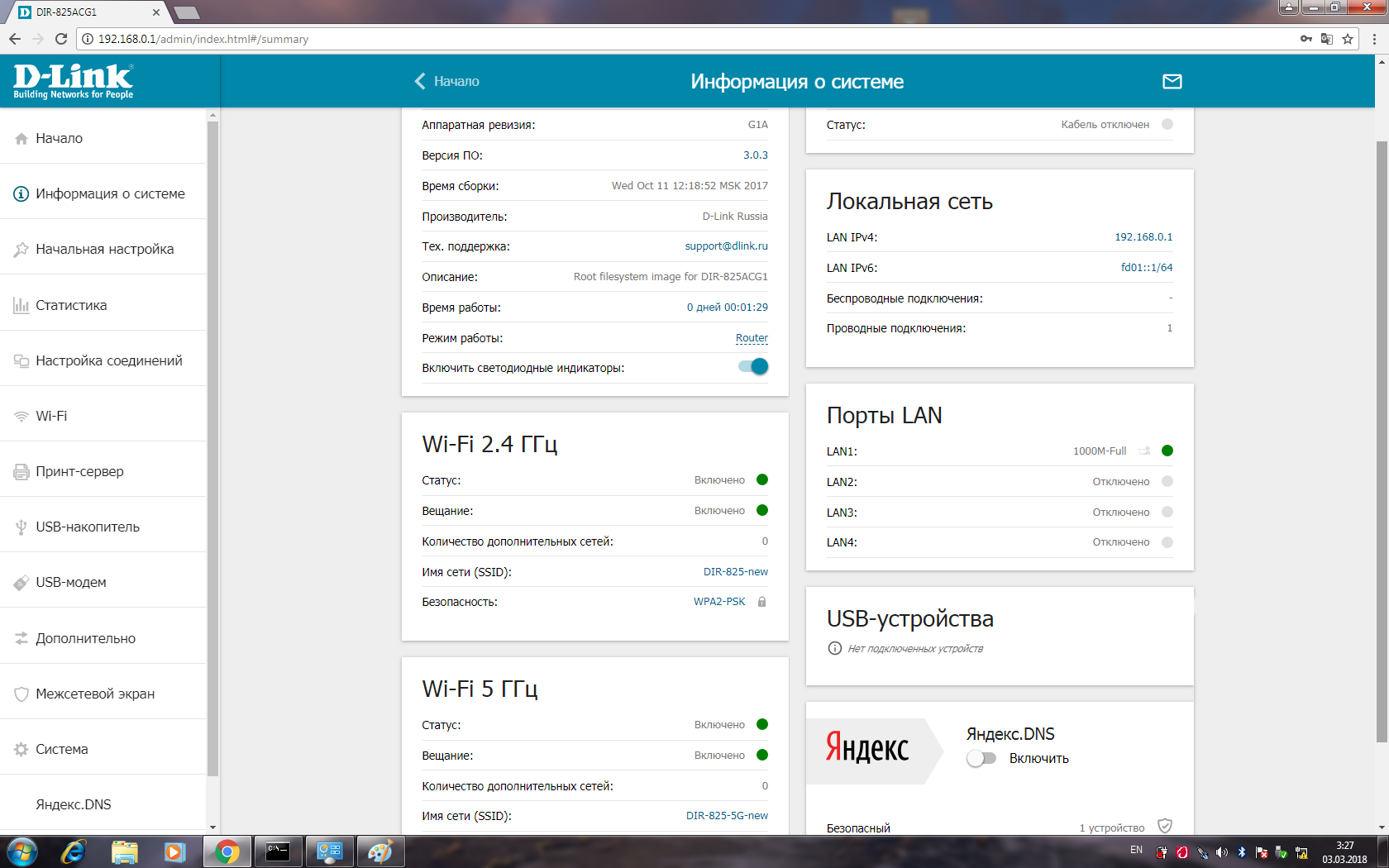The width and height of the screenshot is (1389, 868).
Task: Toggle the LED indicators switch off
Action: point(753,367)
